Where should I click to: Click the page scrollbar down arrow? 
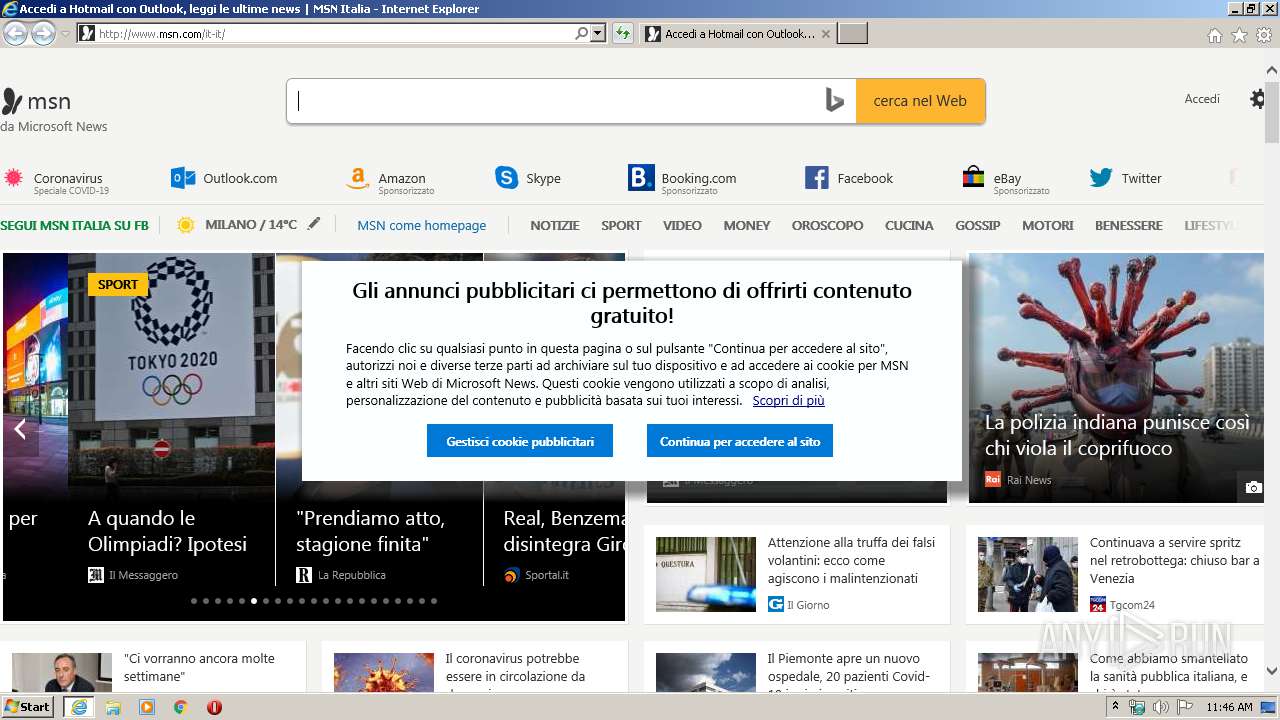pyautogui.click(x=1271, y=671)
